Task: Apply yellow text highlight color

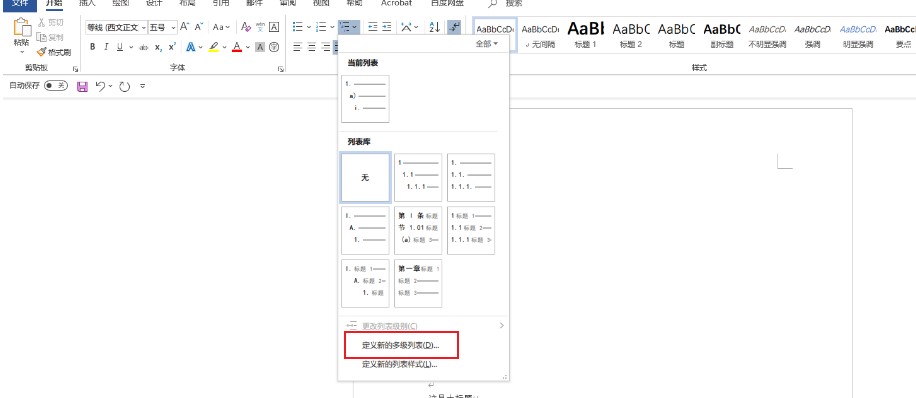Action: 214,47
